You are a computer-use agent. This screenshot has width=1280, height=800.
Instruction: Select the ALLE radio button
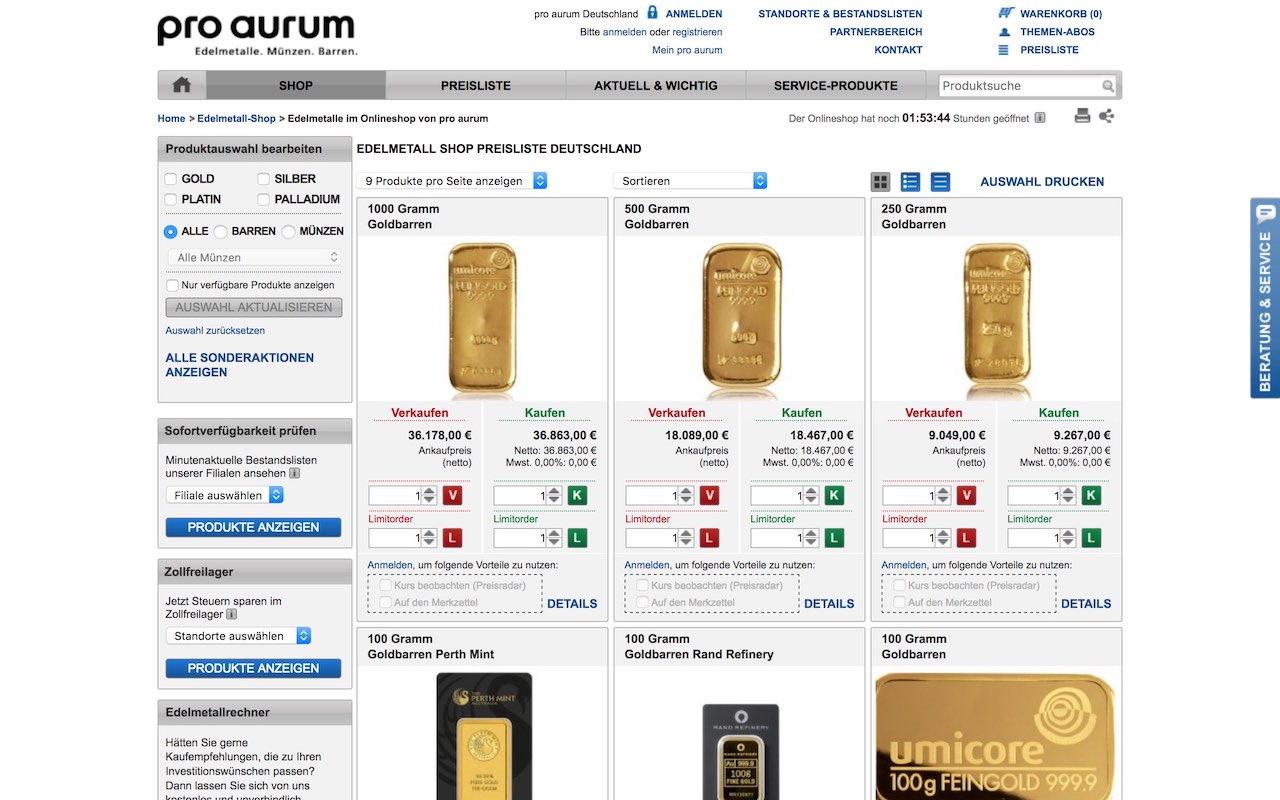pyautogui.click(x=171, y=231)
